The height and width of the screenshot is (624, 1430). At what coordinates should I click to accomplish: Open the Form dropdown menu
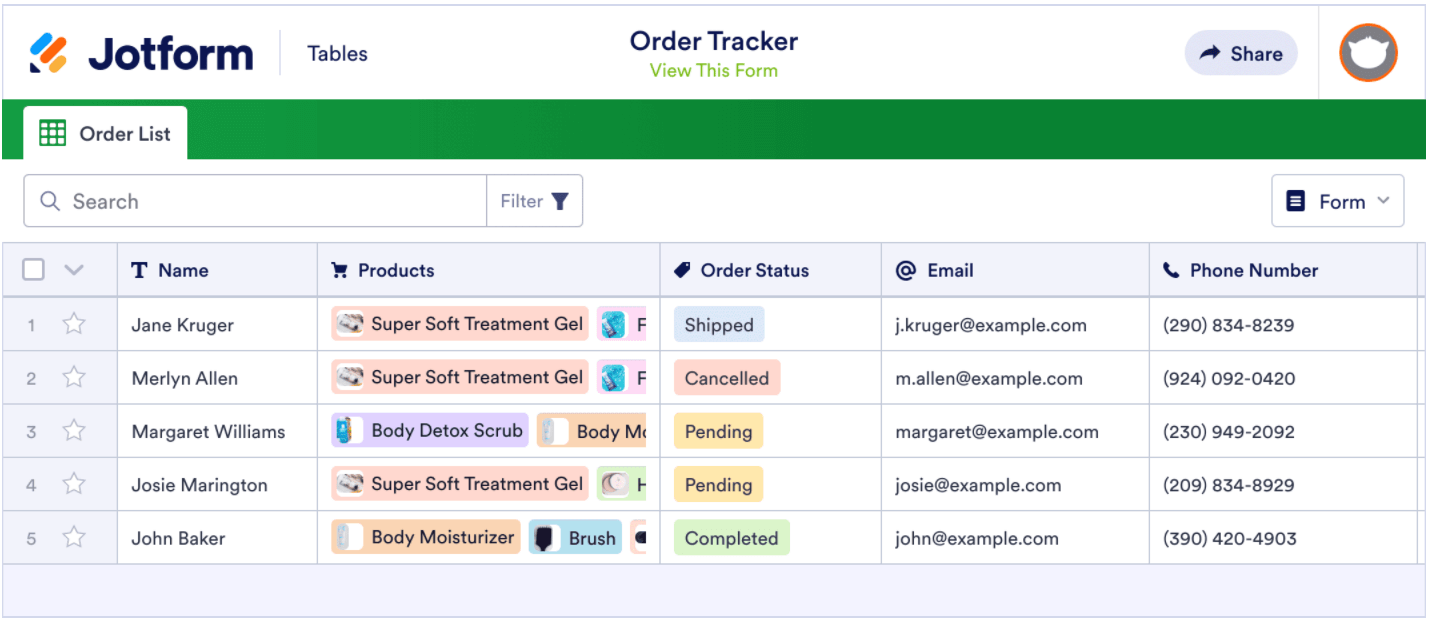pos(1338,200)
